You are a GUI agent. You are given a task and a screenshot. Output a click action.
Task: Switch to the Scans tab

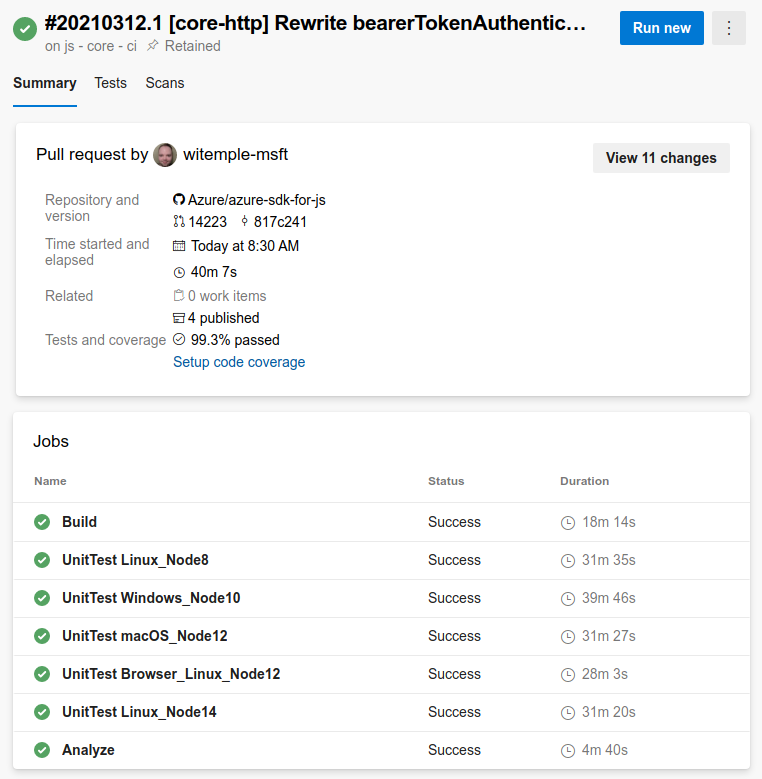point(165,83)
